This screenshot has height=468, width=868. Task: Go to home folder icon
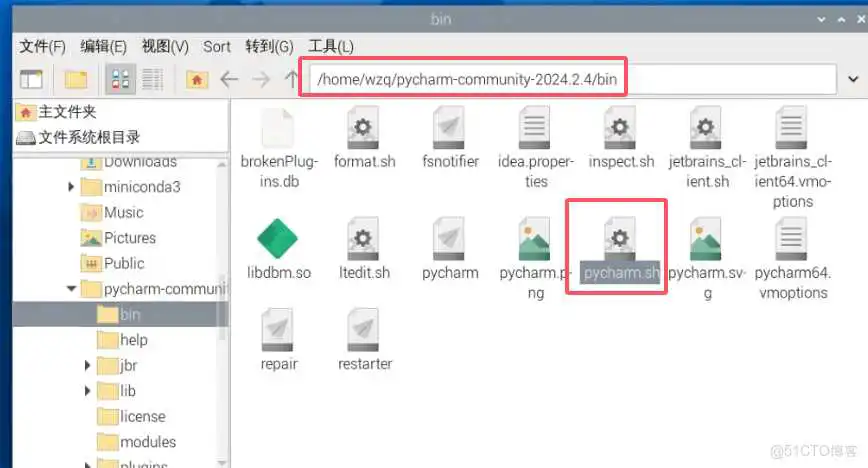197,80
